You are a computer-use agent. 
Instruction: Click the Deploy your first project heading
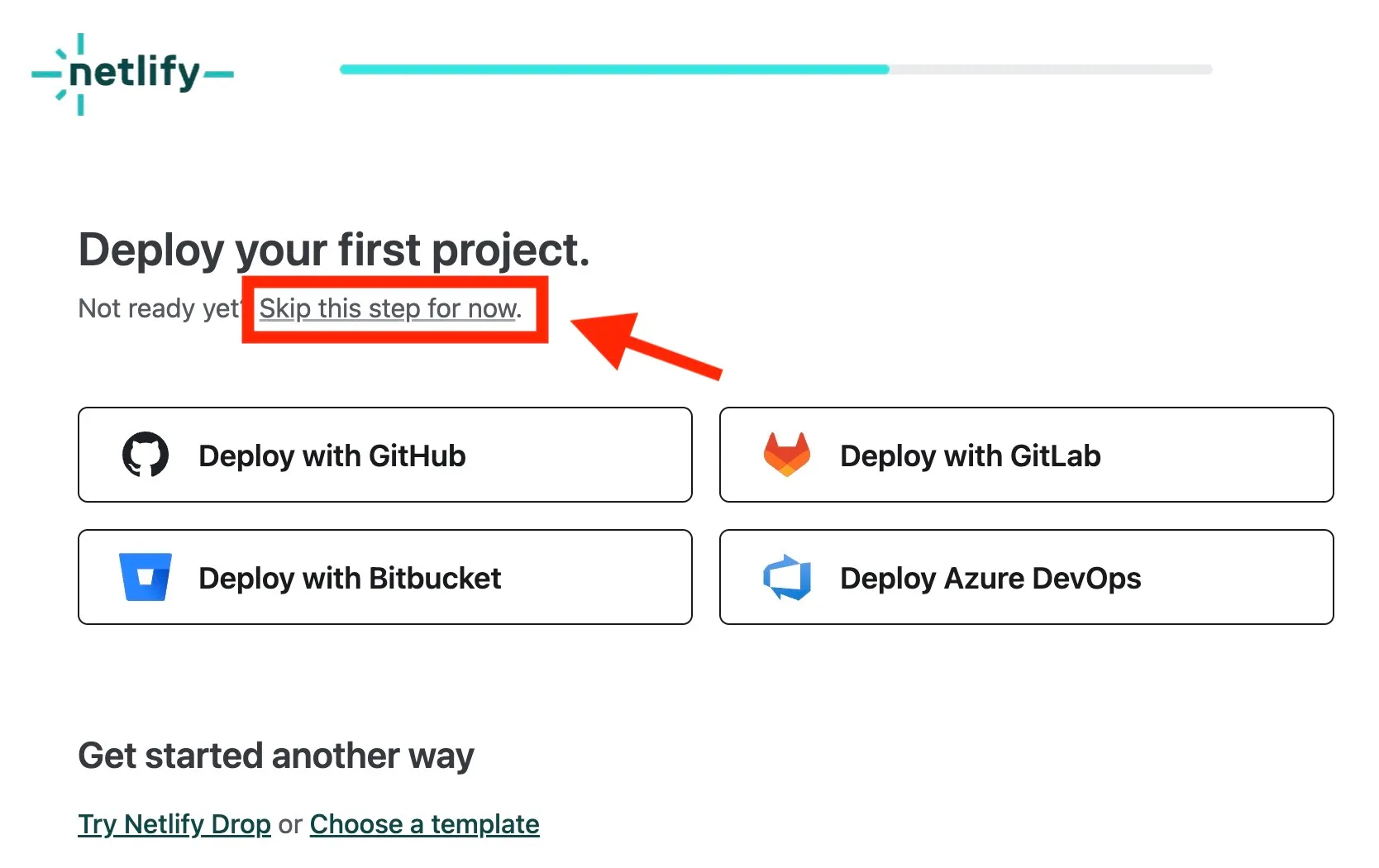334,250
